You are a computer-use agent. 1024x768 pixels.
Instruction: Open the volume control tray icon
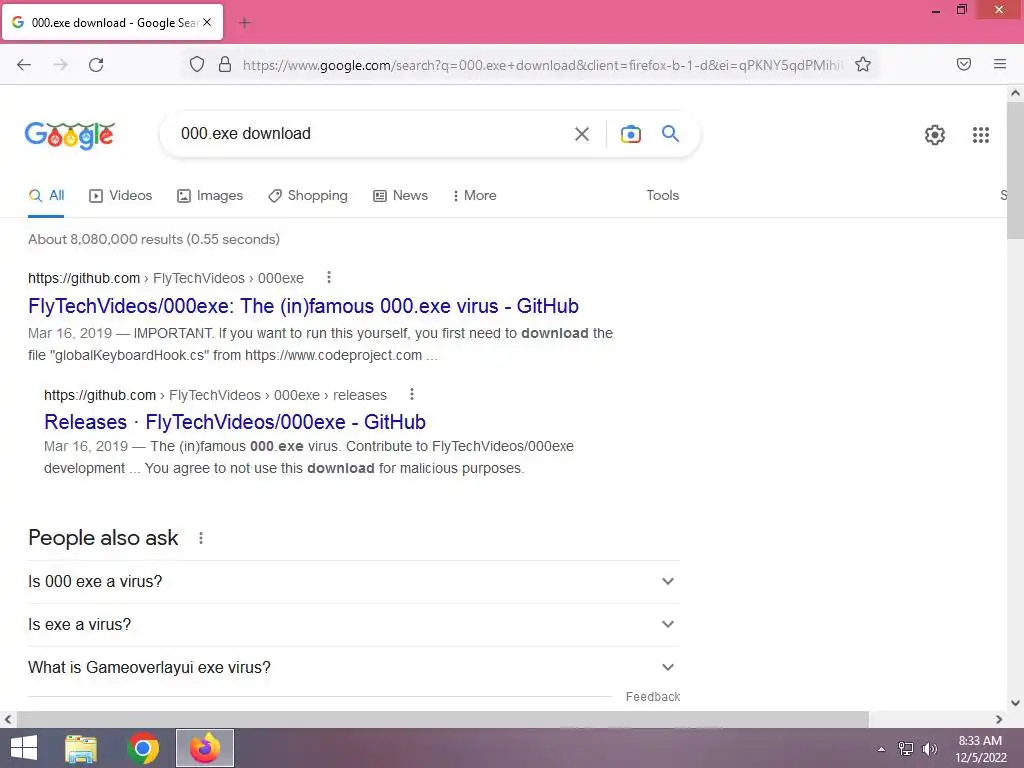point(930,749)
